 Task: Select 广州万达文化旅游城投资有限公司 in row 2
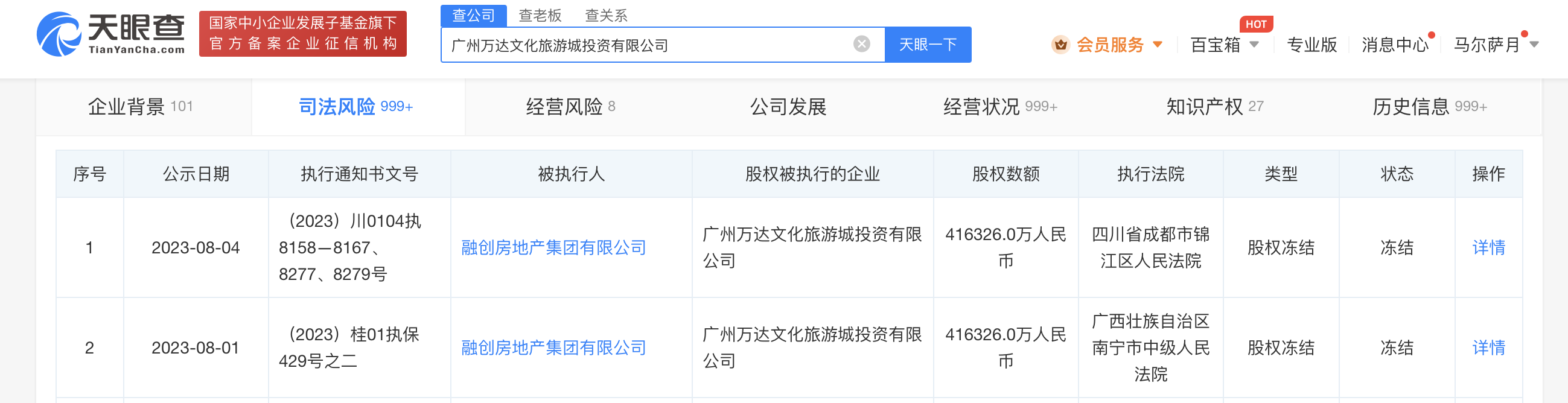coord(812,347)
